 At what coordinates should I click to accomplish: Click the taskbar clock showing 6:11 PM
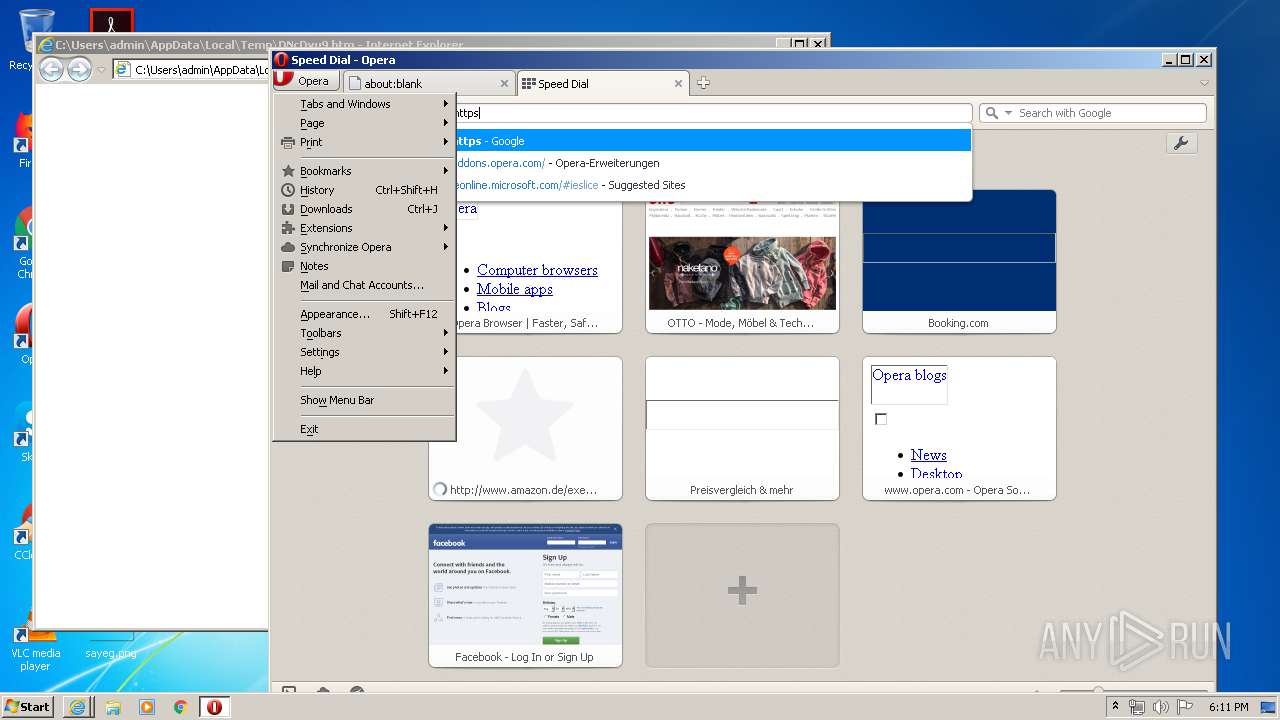tap(1228, 707)
